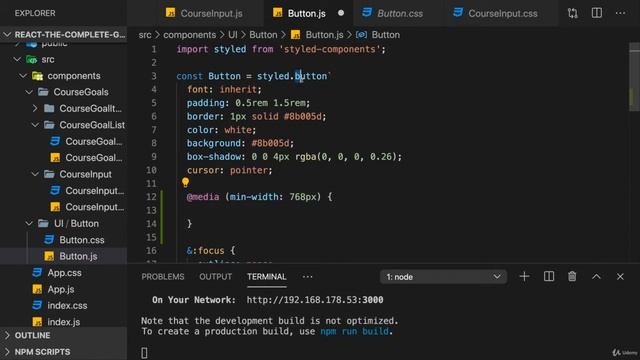Open editor more actions ellipsis menu
Viewport: 640px width, 360px height.
[620, 13]
